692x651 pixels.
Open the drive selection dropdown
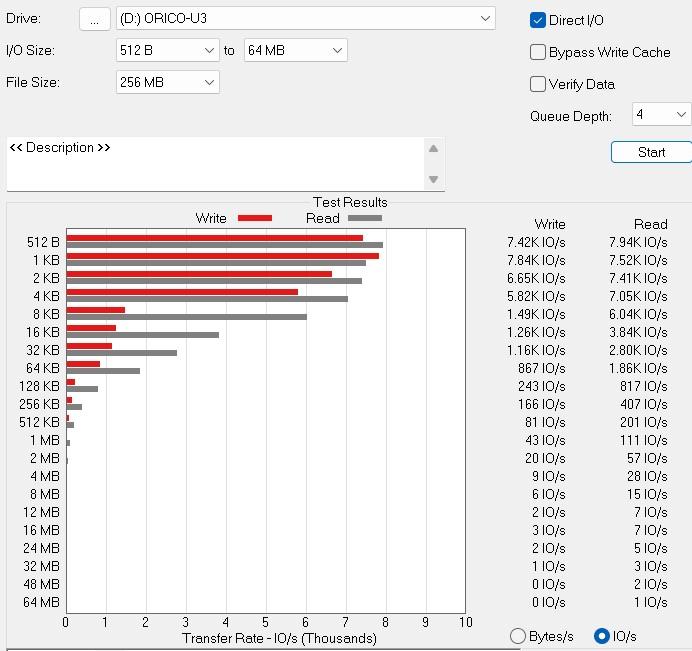click(305, 19)
